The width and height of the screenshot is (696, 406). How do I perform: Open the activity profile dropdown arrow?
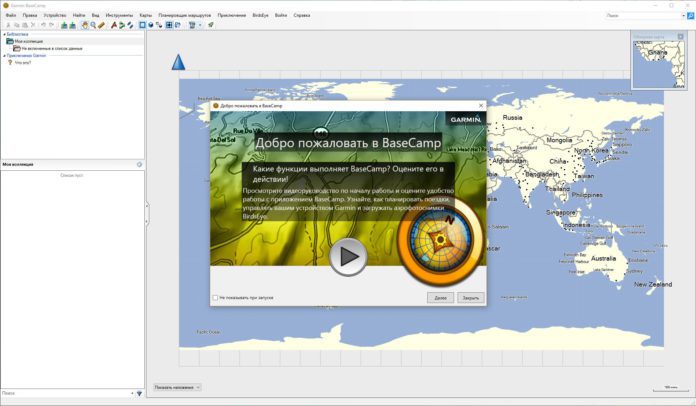tap(200, 25)
